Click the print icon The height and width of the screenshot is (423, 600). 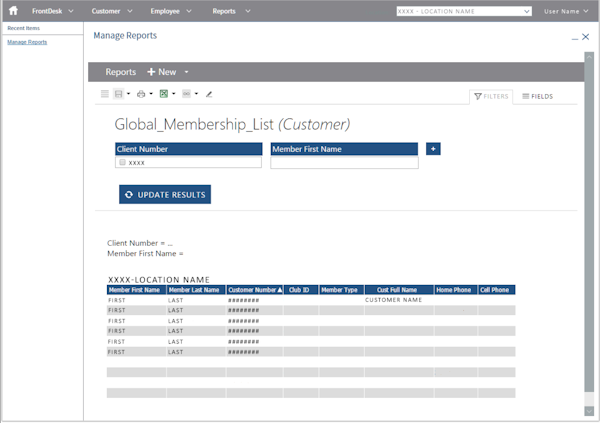point(141,94)
